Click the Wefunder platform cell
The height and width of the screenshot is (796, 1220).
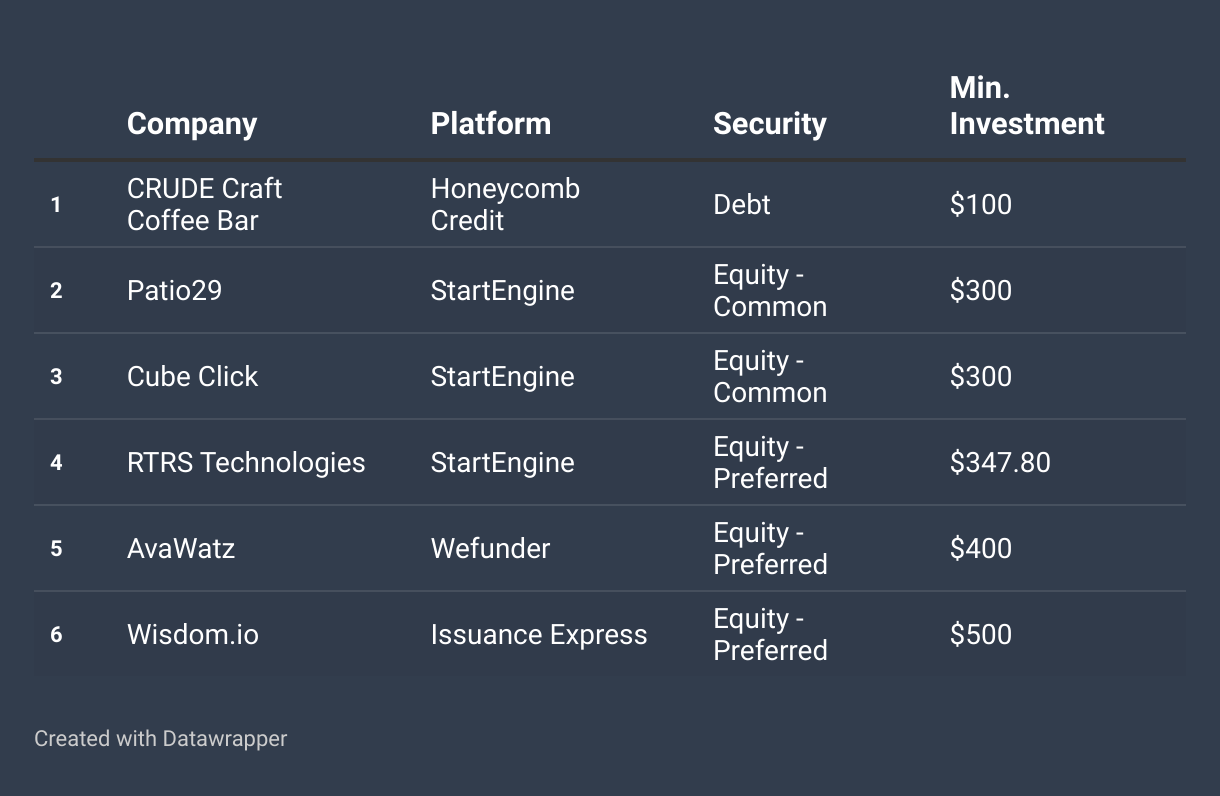[x=491, y=549]
